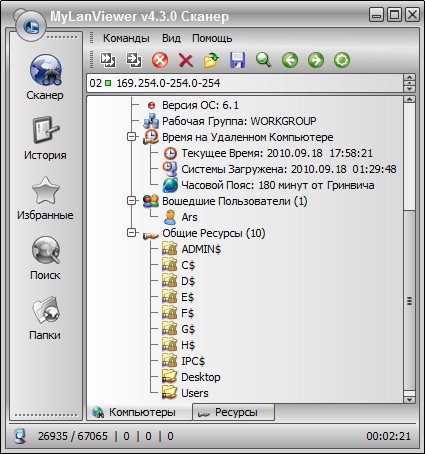Click the 26935 / 67065 status counter
This screenshot has height=454, width=425.
coord(73,436)
